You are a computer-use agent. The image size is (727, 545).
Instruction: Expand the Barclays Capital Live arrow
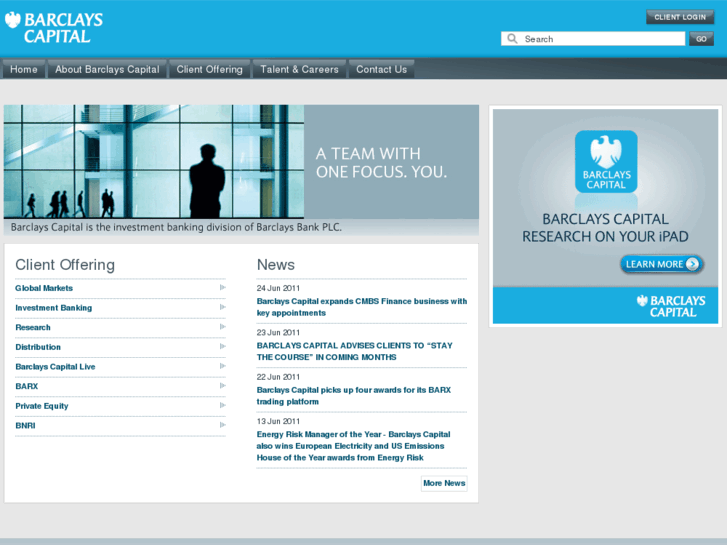coord(223,366)
